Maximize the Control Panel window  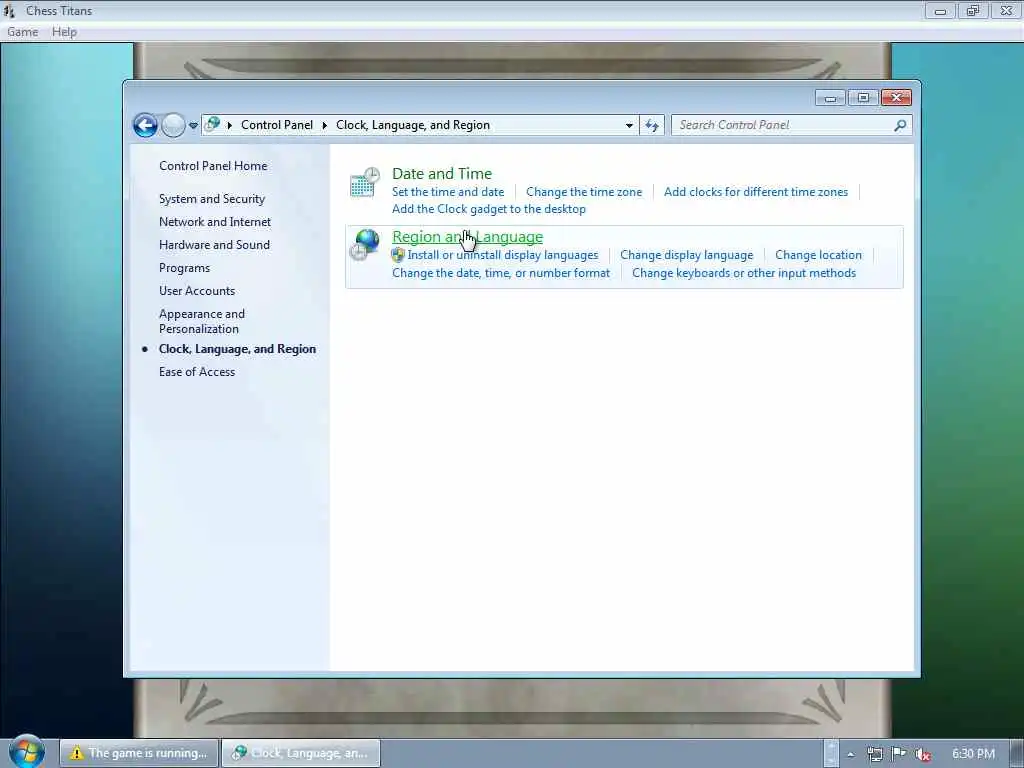863,98
